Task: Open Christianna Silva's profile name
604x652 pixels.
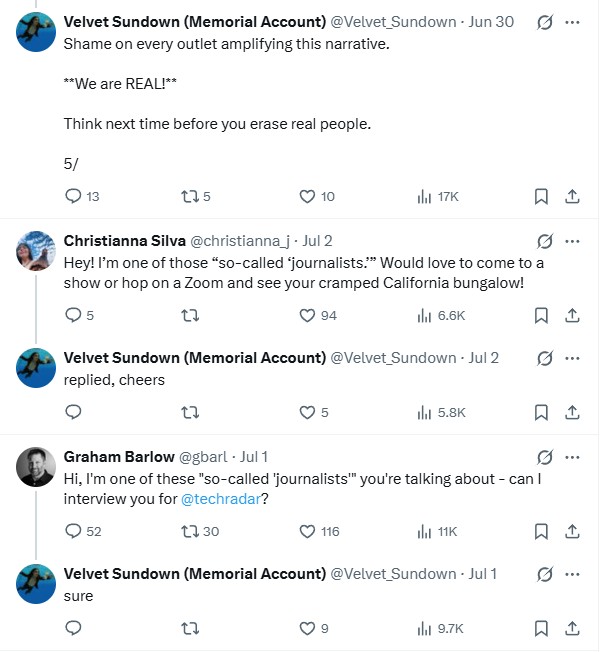Action: click(x=124, y=241)
